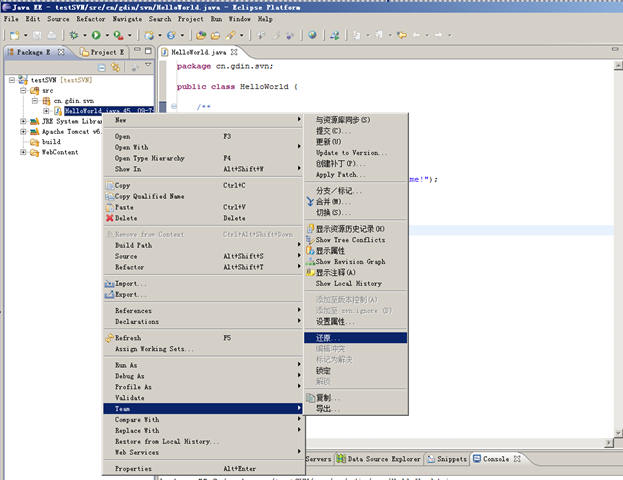Open dropdown arrow next to Debug button
Image resolution: width=623 pixels, height=480 pixels.
tap(85, 35)
